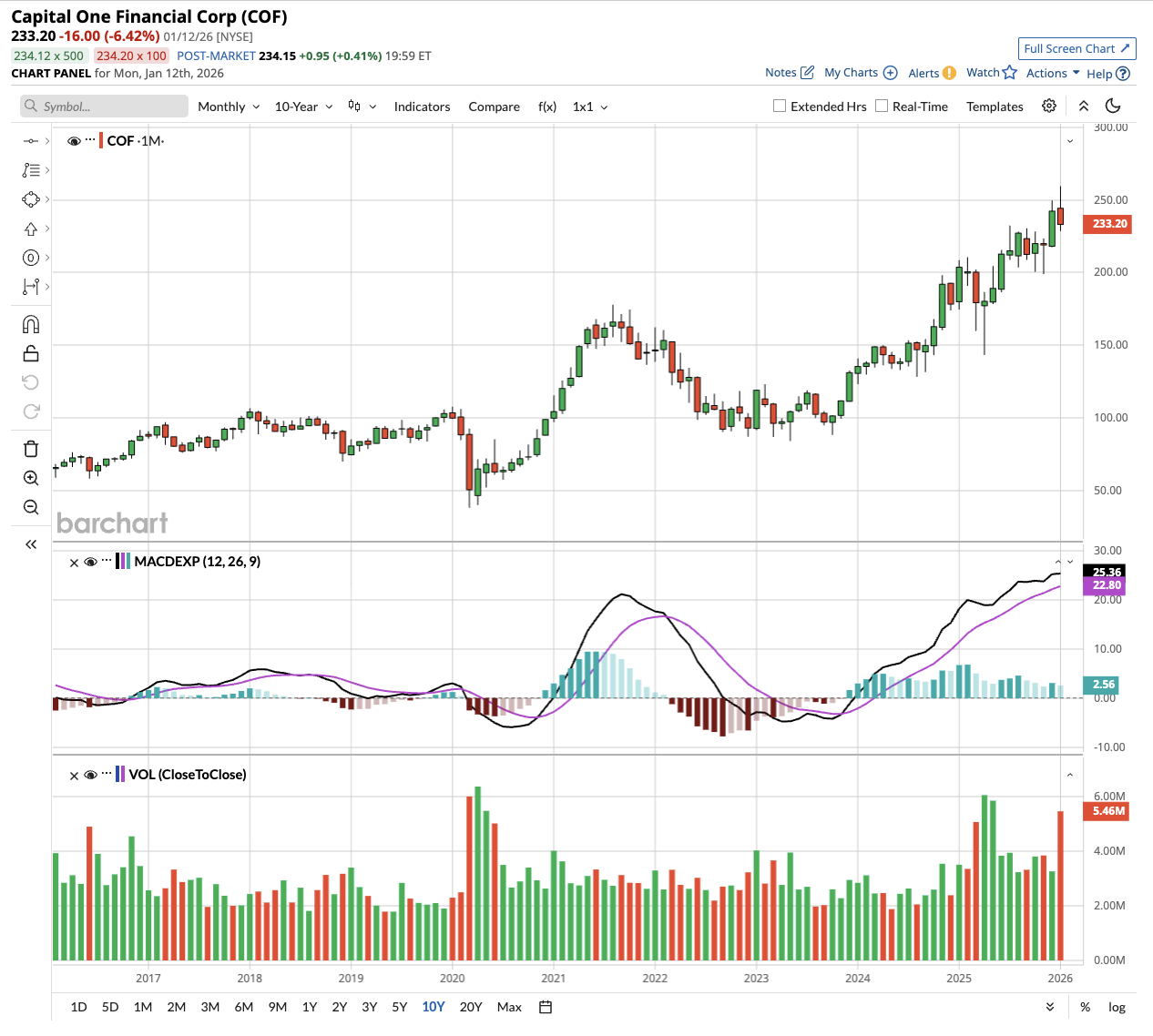Collapse the left drawing tools sidebar
The width and height of the screenshot is (1153, 1036).
31,544
